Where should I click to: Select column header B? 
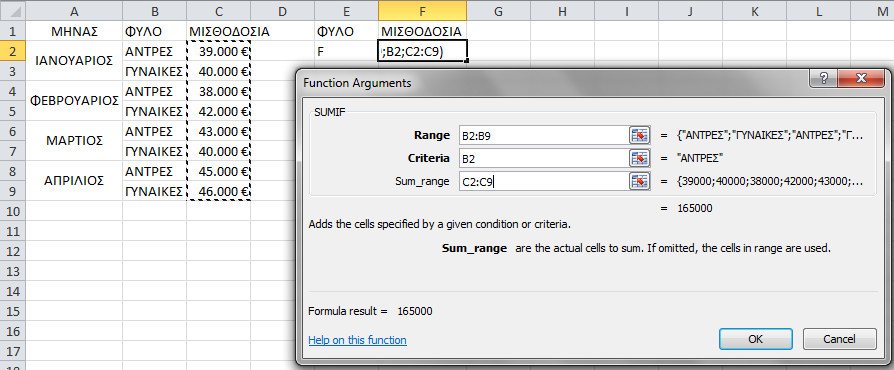coord(155,10)
